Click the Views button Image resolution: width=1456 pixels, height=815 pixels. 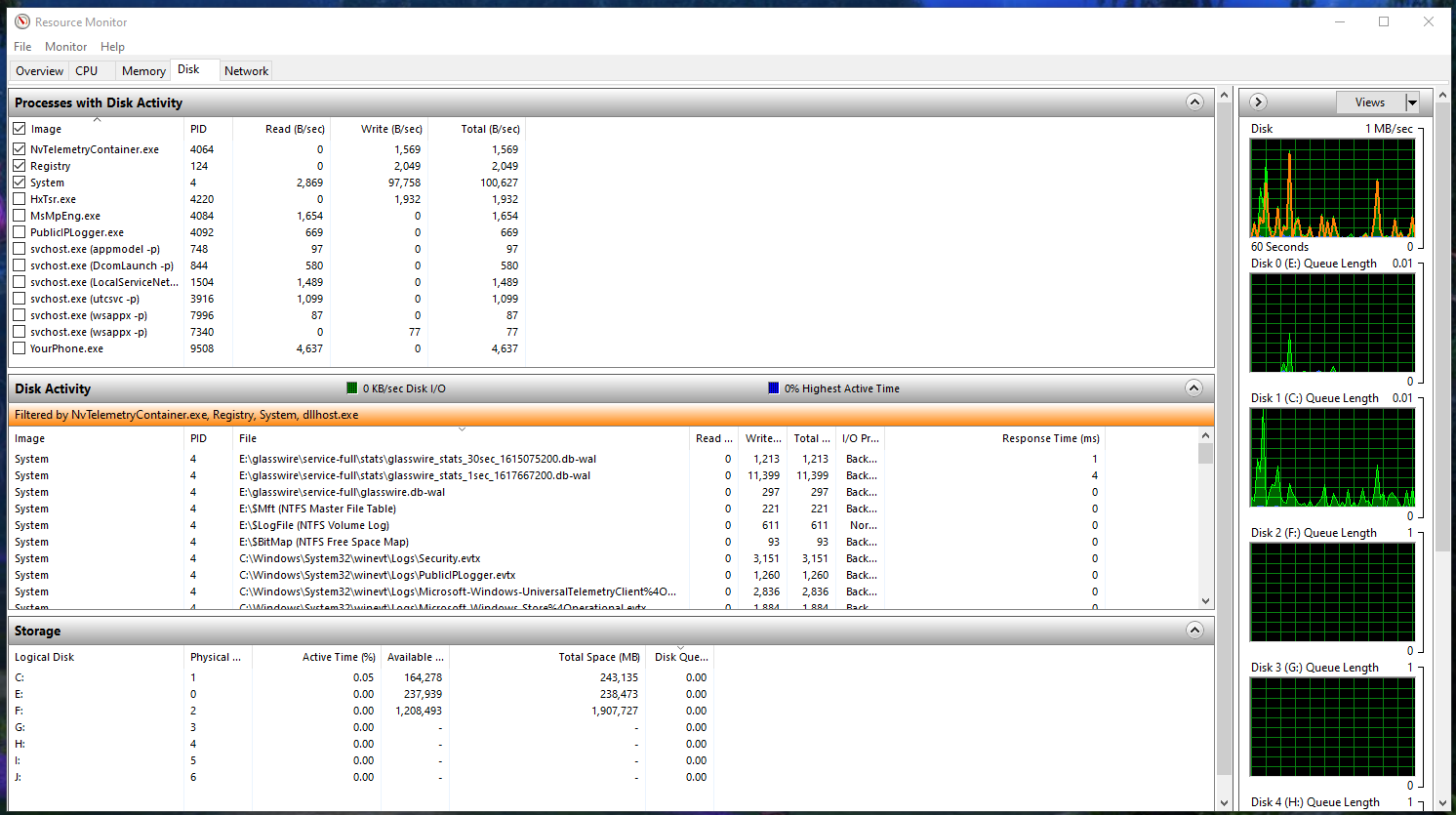point(1369,102)
